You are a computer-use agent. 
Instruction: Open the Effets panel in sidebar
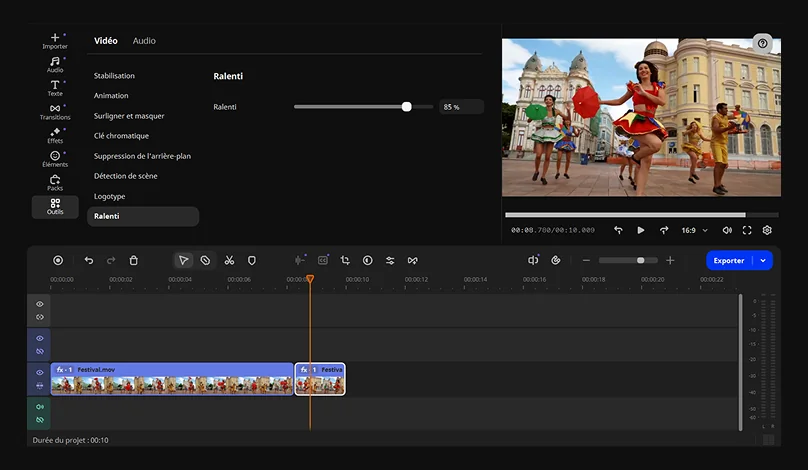pyautogui.click(x=55, y=135)
